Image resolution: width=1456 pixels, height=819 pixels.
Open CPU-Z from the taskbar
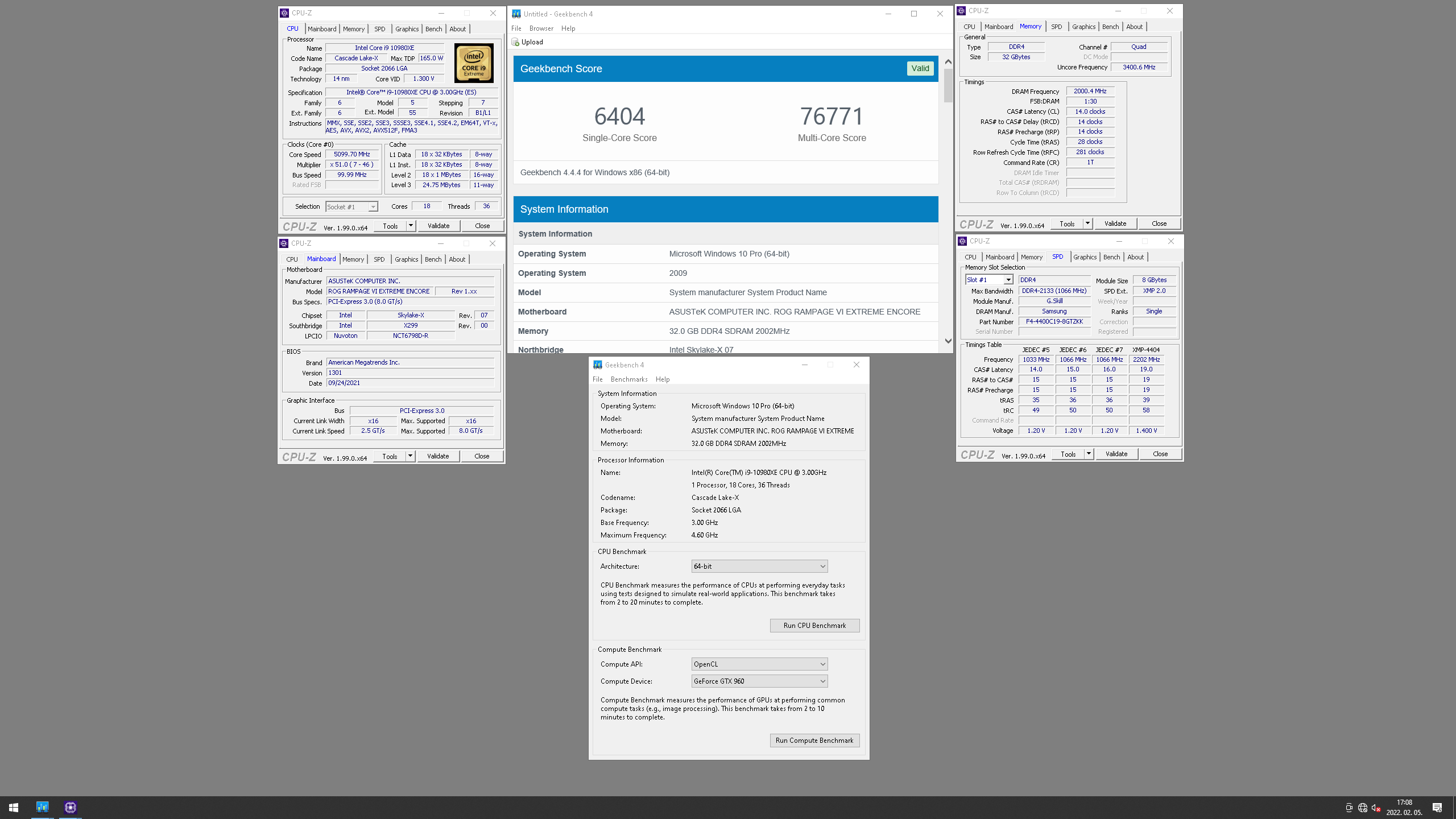point(71,807)
